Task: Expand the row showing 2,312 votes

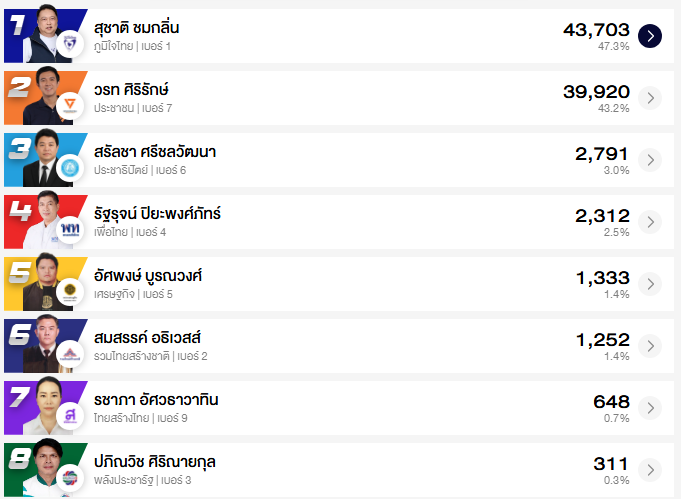Action: tap(649, 222)
